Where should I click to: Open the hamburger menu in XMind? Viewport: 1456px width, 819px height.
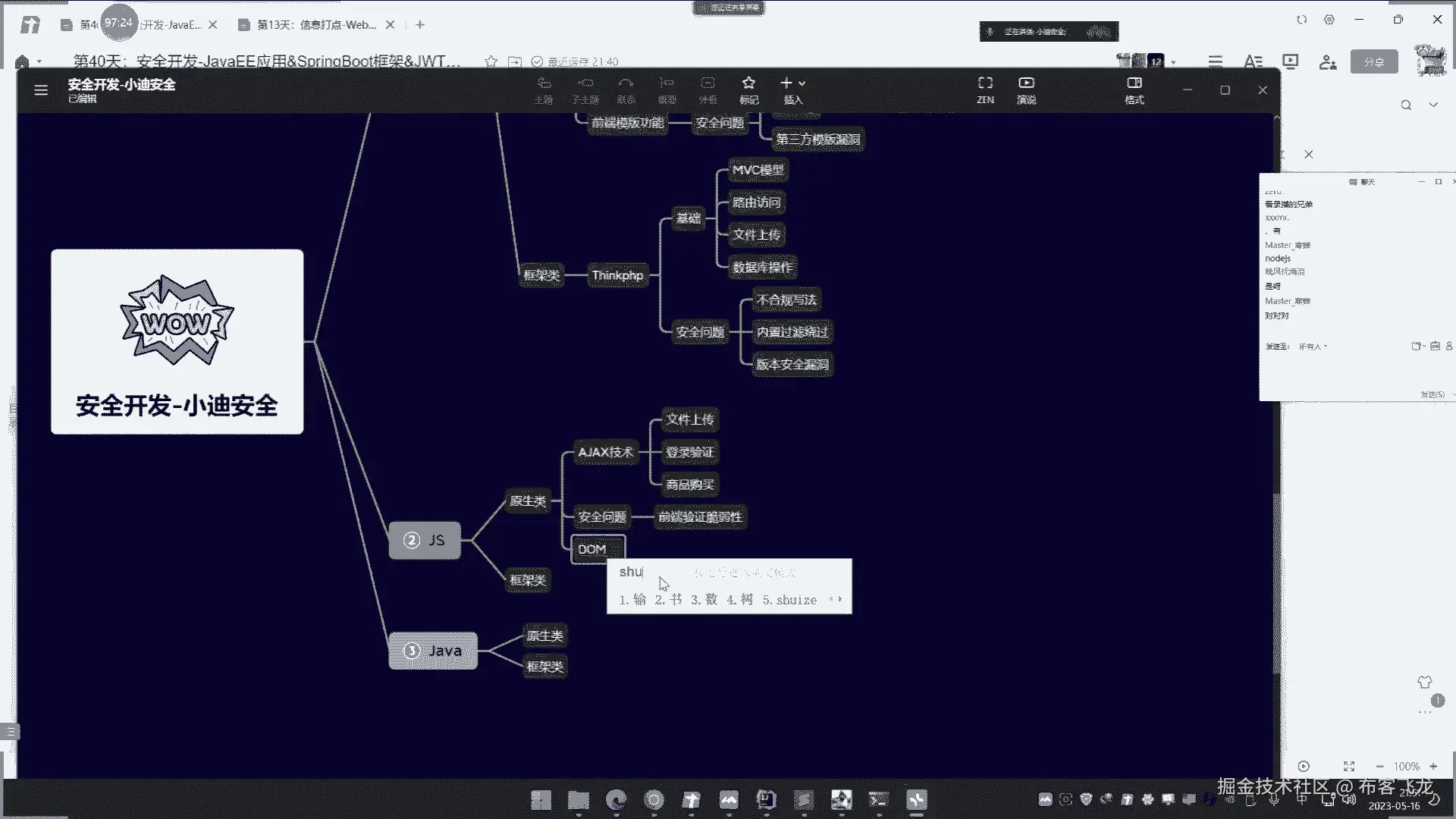41,90
